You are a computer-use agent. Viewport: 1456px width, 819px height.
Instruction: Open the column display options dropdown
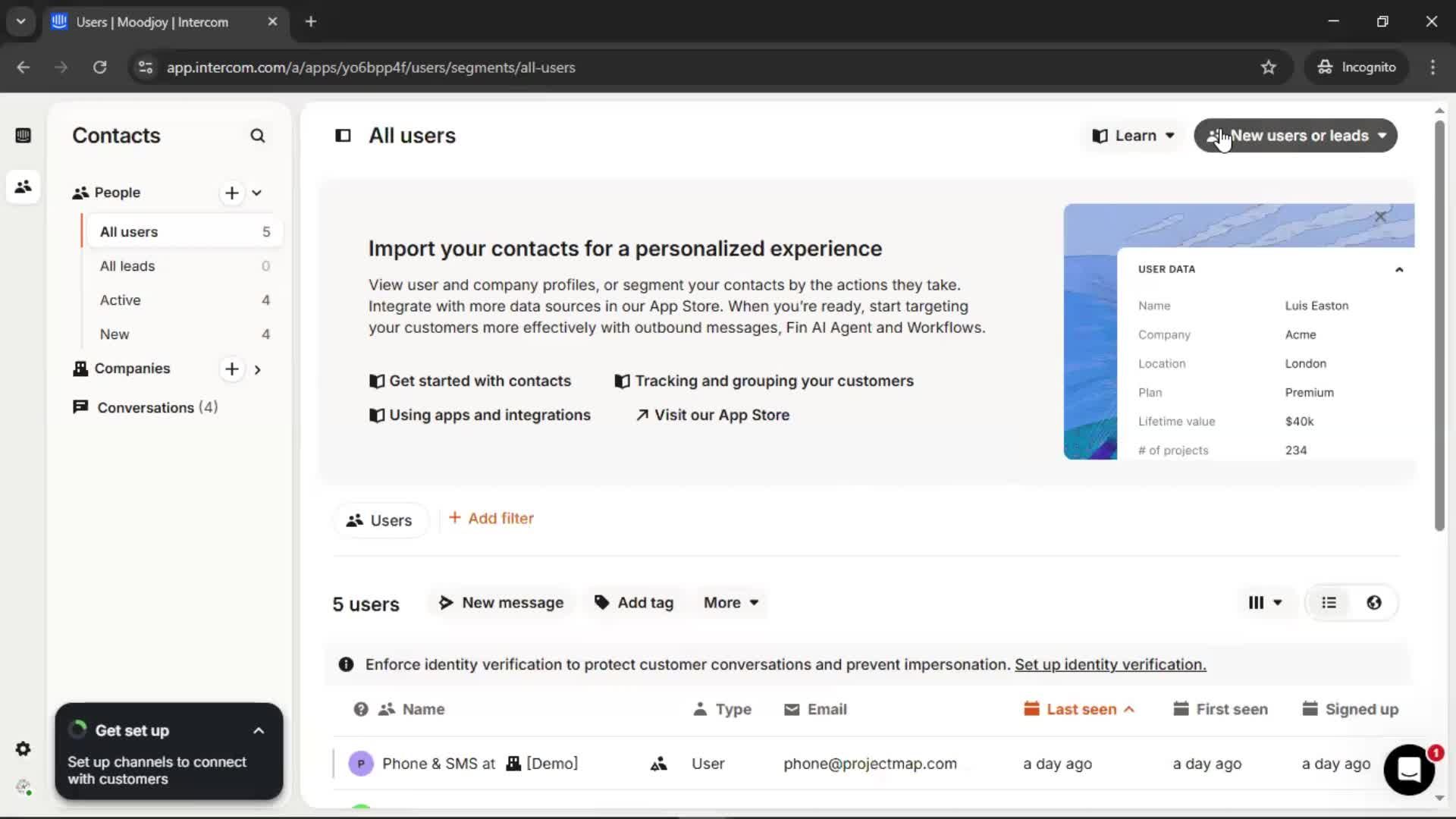[x=1265, y=603]
